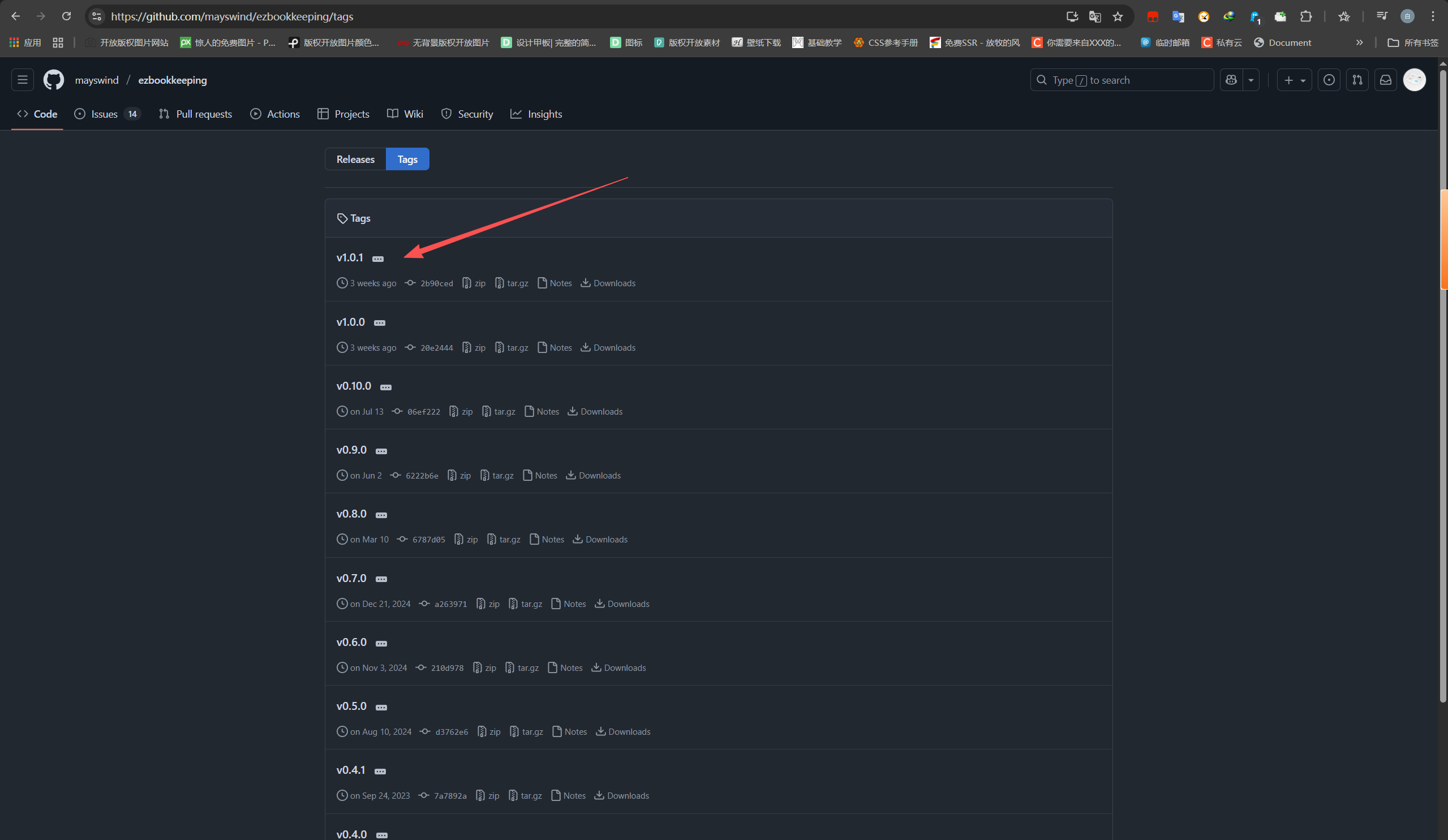The width and height of the screenshot is (1448, 840).
Task: Reload the page in the browser
Action: [67, 16]
